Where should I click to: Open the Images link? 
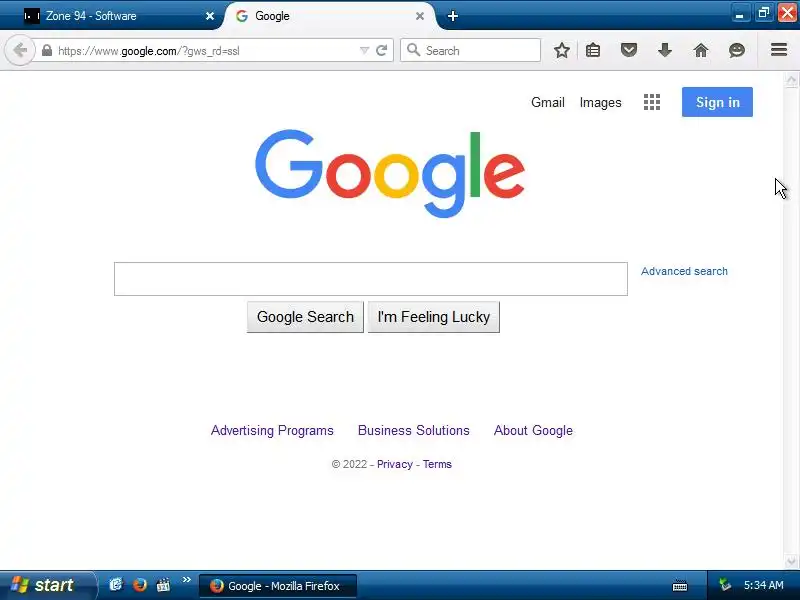tap(601, 103)
